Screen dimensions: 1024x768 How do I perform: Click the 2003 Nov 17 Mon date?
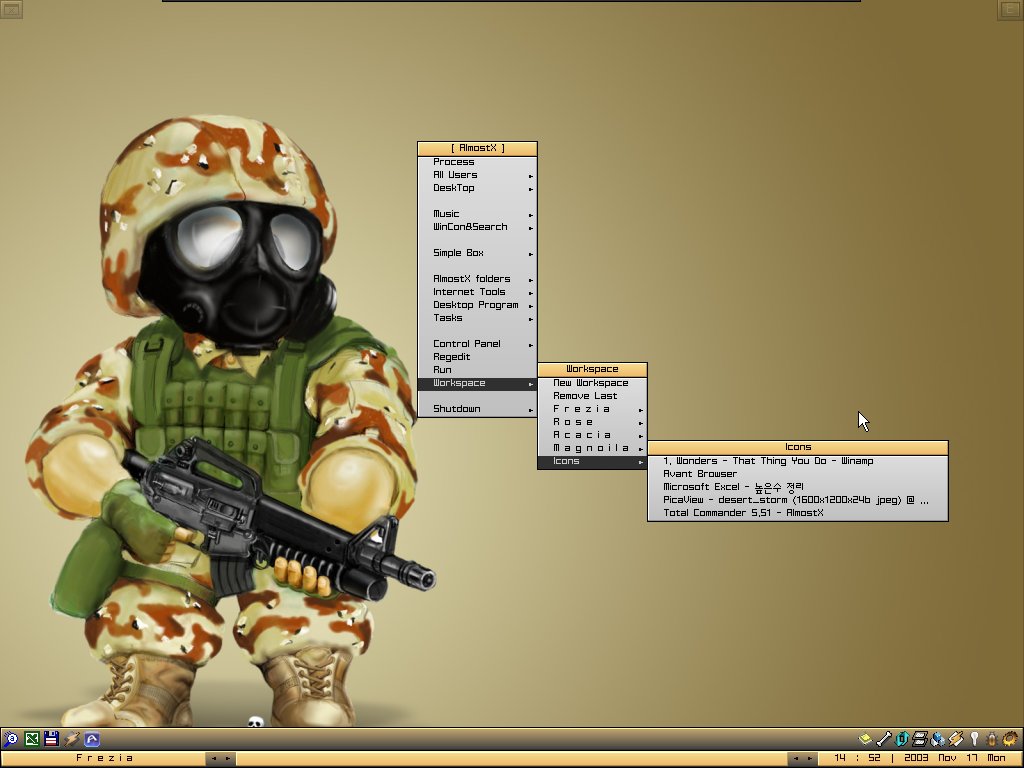955,758
